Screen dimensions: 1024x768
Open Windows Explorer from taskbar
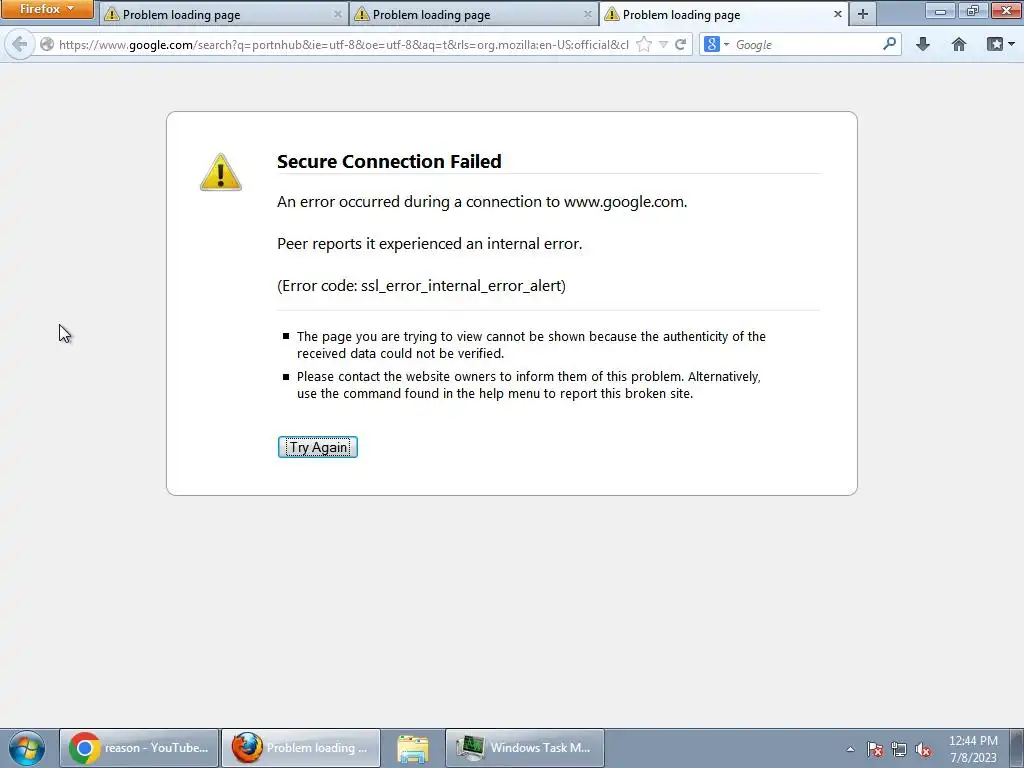(x=413, y=748)
